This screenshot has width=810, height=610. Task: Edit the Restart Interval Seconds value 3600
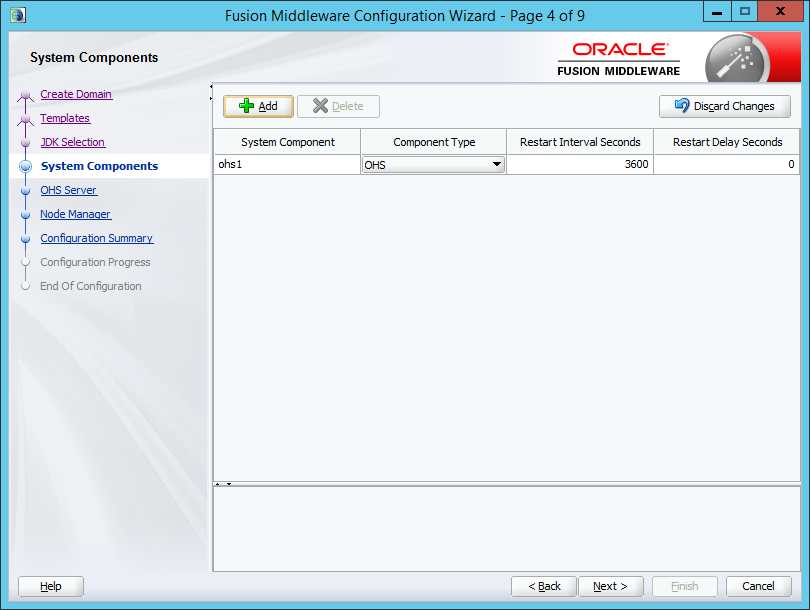pyautogui.click(x=580, y=165)
